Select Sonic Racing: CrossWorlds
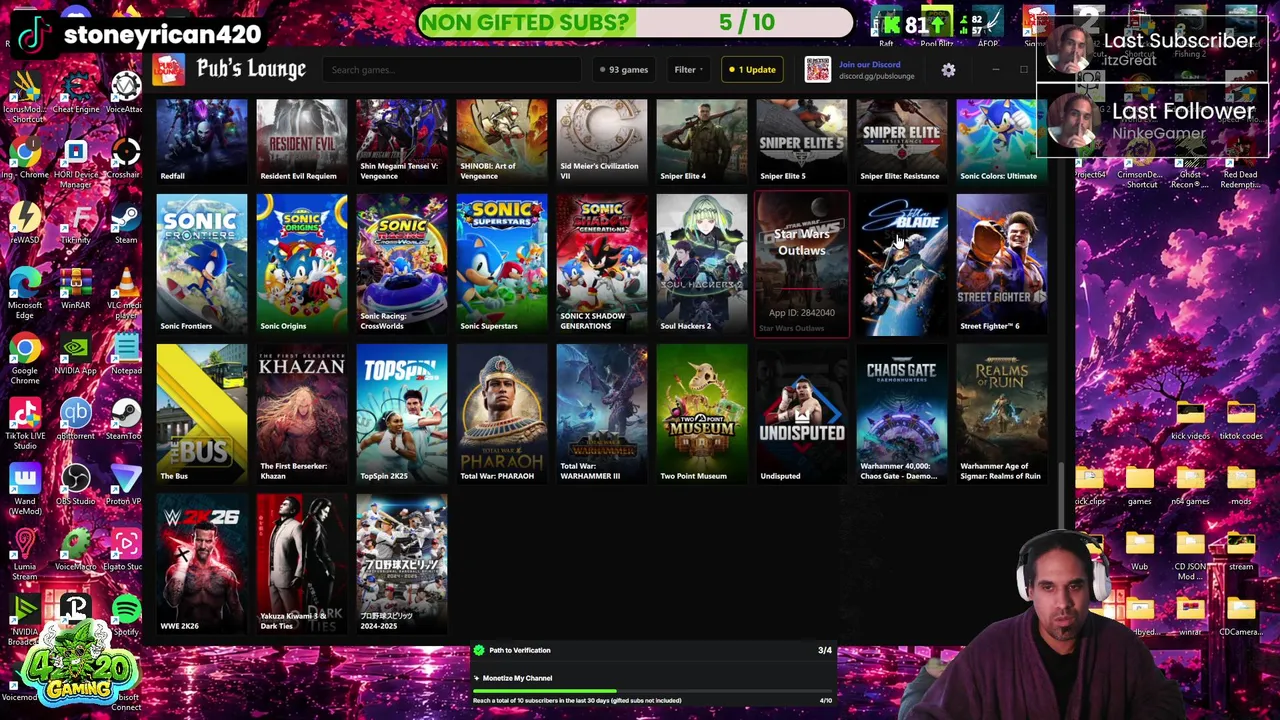The width and height of the screenshot is (1280, 720). click(x=401, y=264)
